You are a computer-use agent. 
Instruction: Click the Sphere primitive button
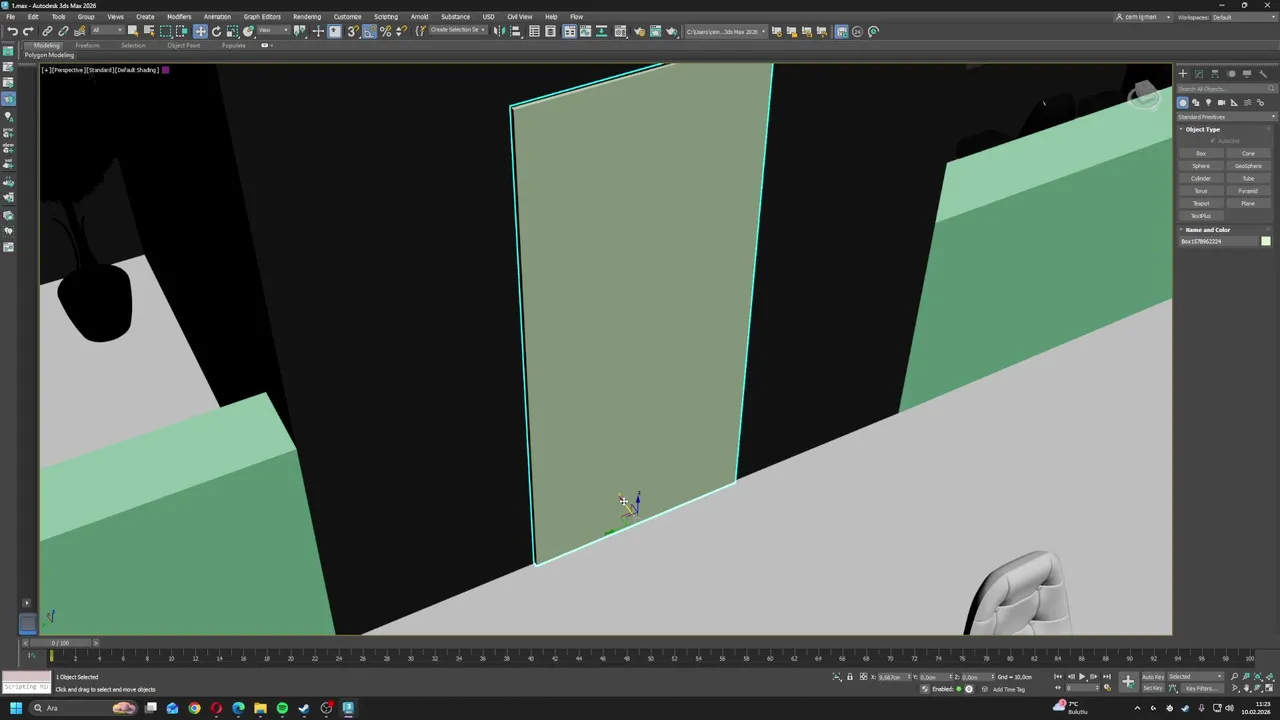pyautogui.click(x=1201, y=166)
